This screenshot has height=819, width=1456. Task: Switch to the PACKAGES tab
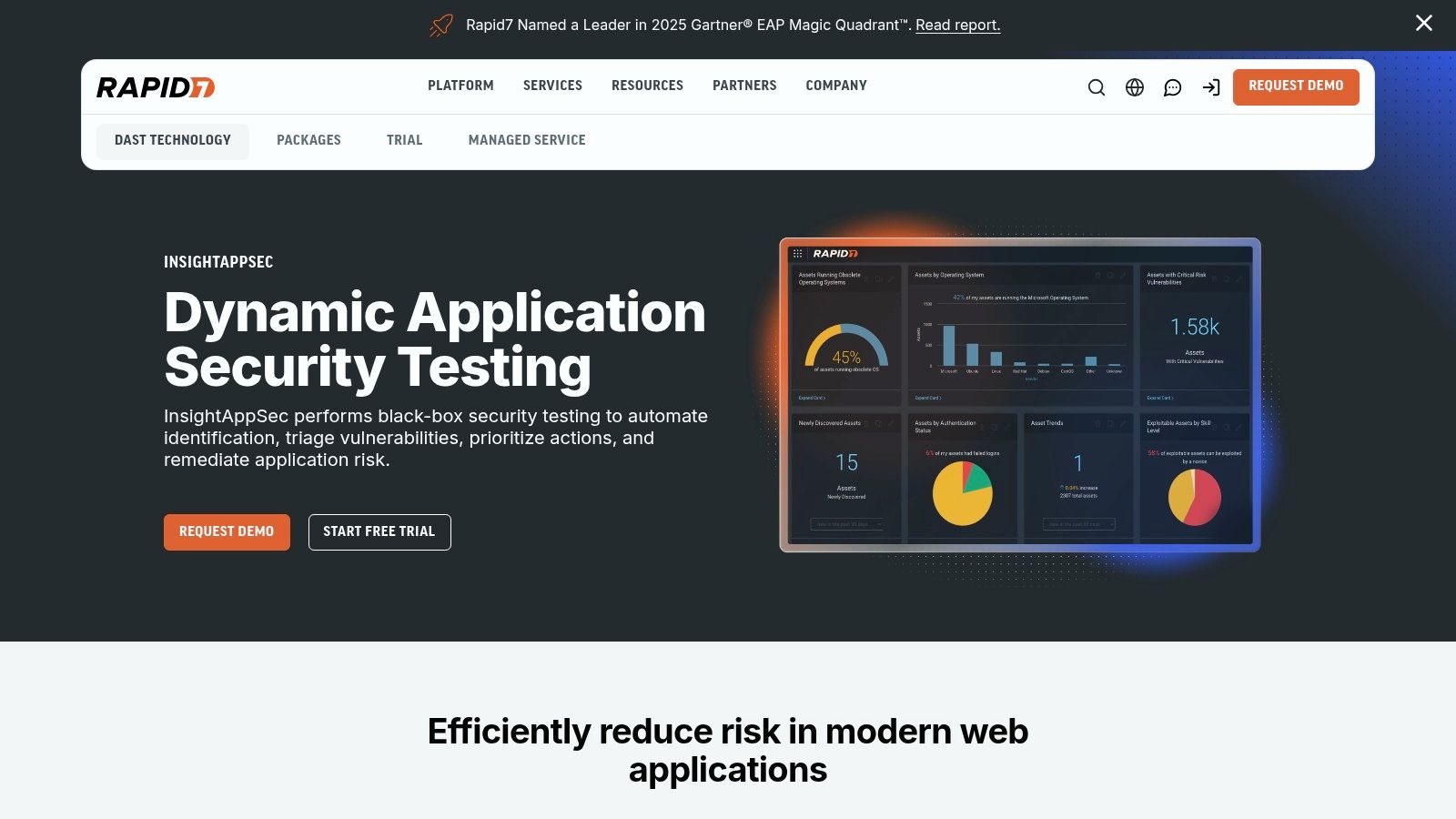tap(308, 140)
